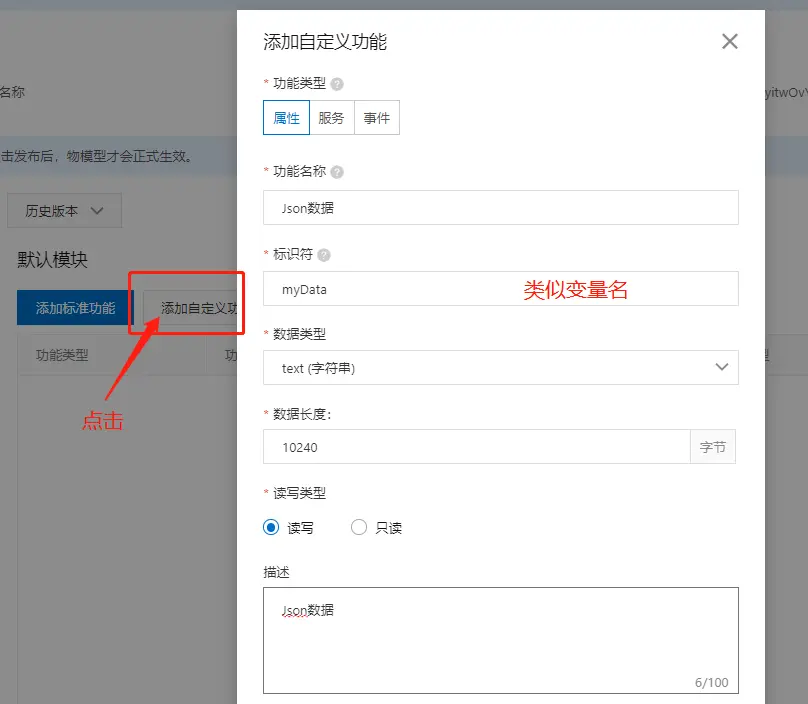
Task: Switch function type to 事件
Action: pos(377,117)
